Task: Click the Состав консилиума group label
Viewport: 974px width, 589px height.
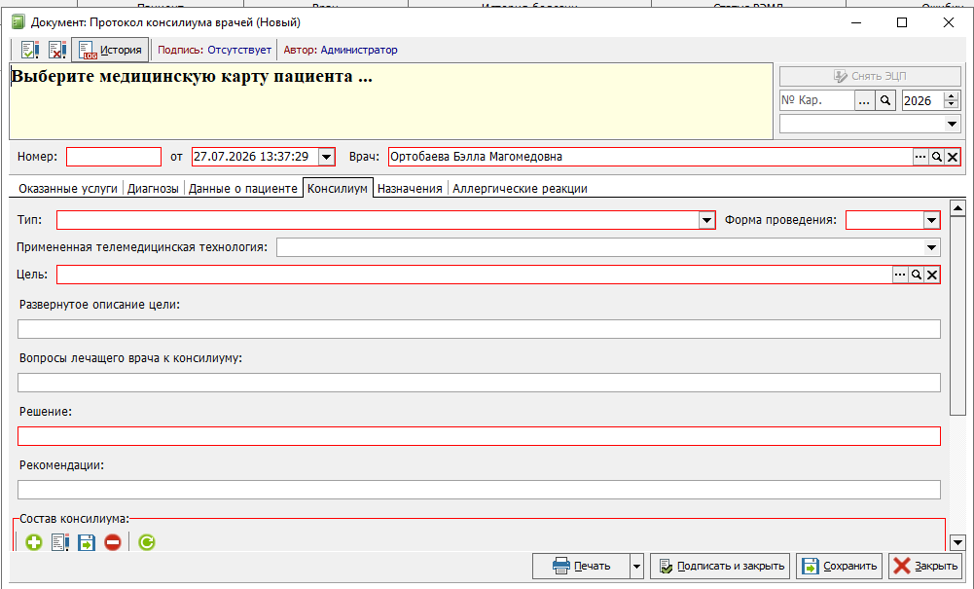Action: [x=74, y=519]
